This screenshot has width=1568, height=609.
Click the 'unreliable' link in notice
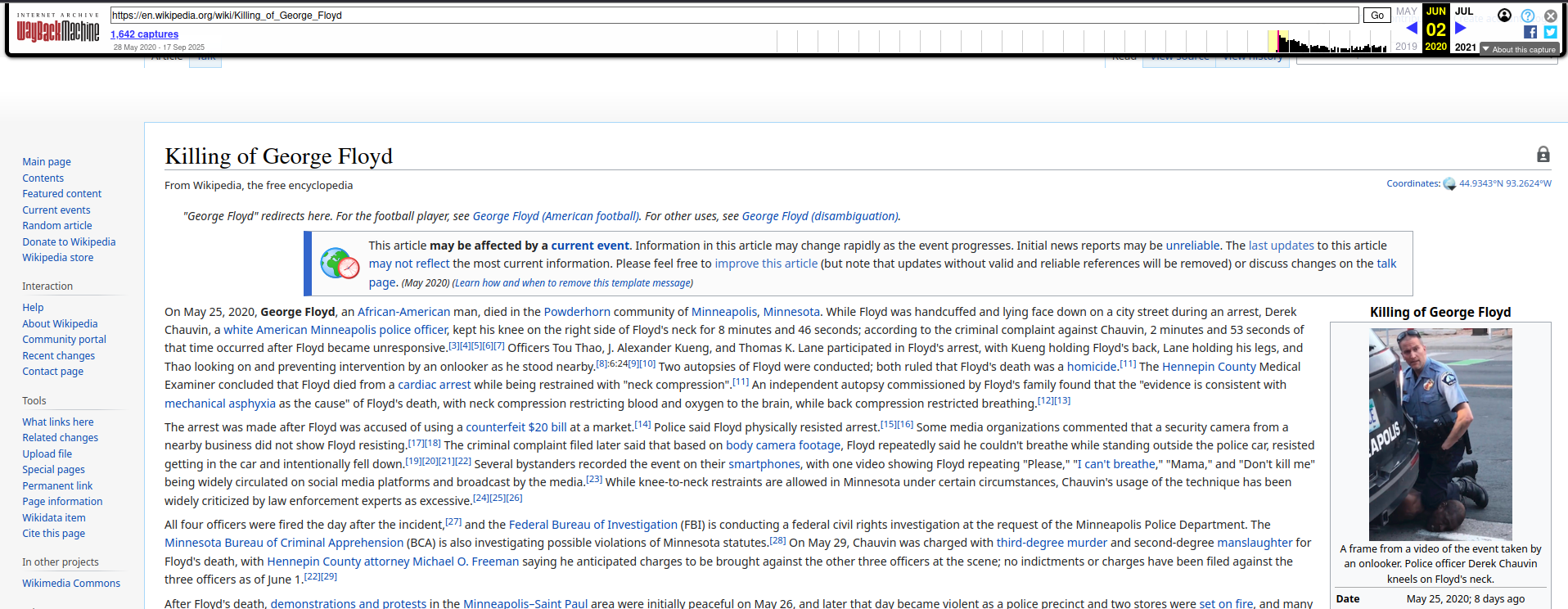tap(1192, 246)
